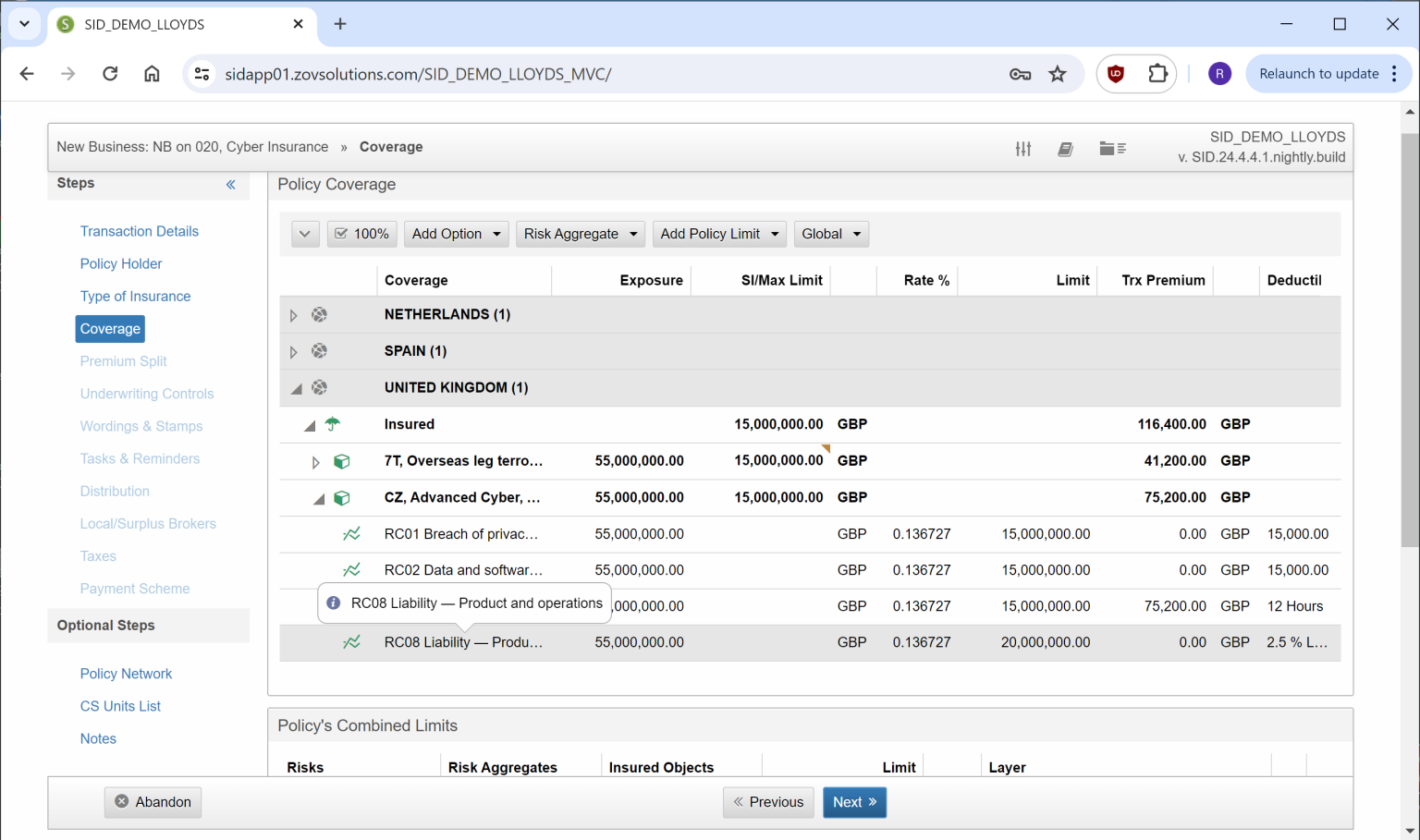Bookmark this page with the star icon
The height and width of the screenshot is (840, 1420).
tap(1058, 74)
